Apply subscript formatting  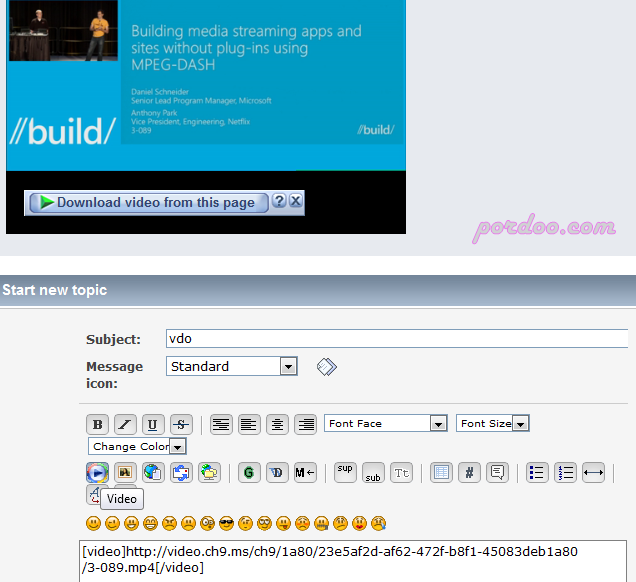(373, 472)
